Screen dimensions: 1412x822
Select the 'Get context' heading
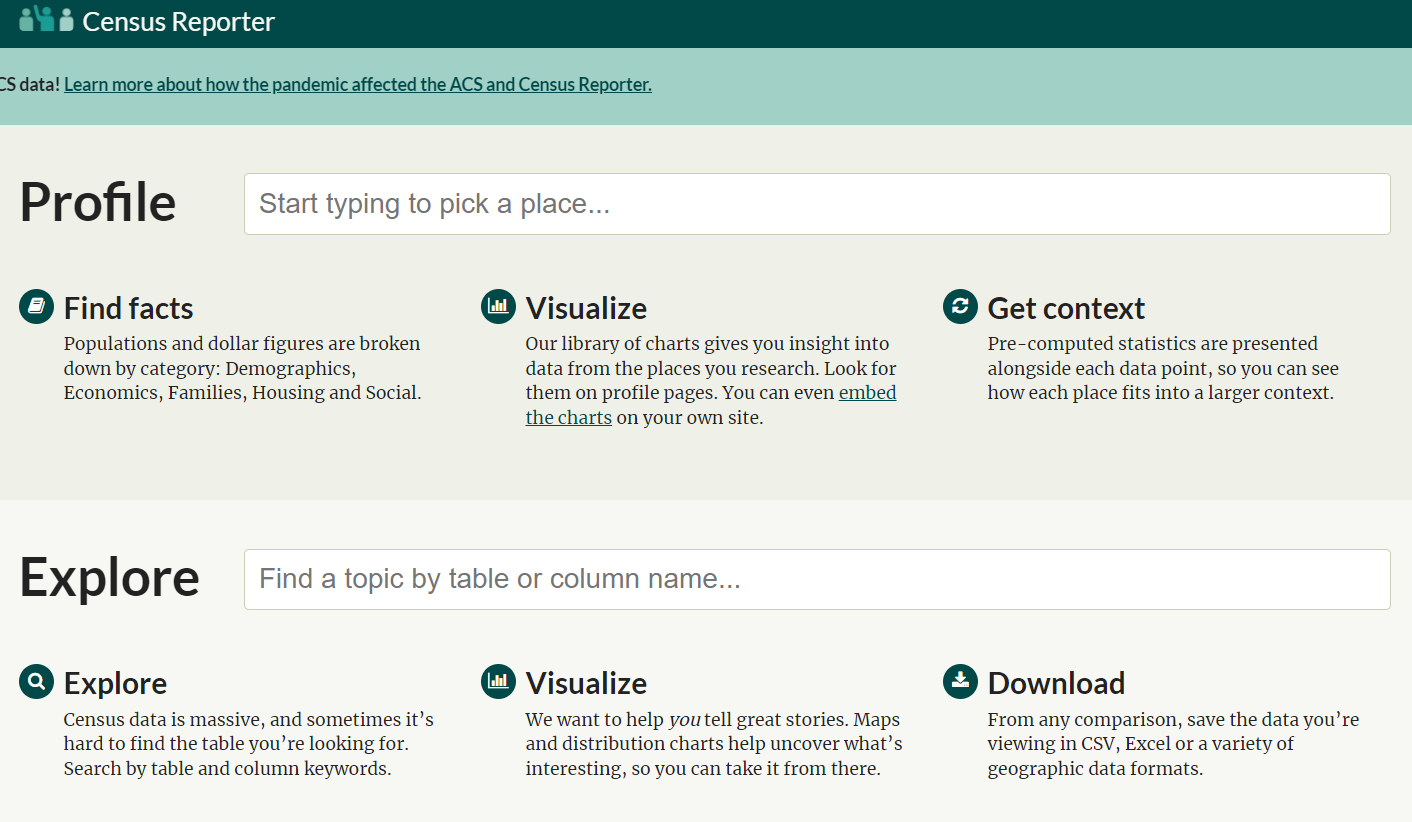point(1066,308)
